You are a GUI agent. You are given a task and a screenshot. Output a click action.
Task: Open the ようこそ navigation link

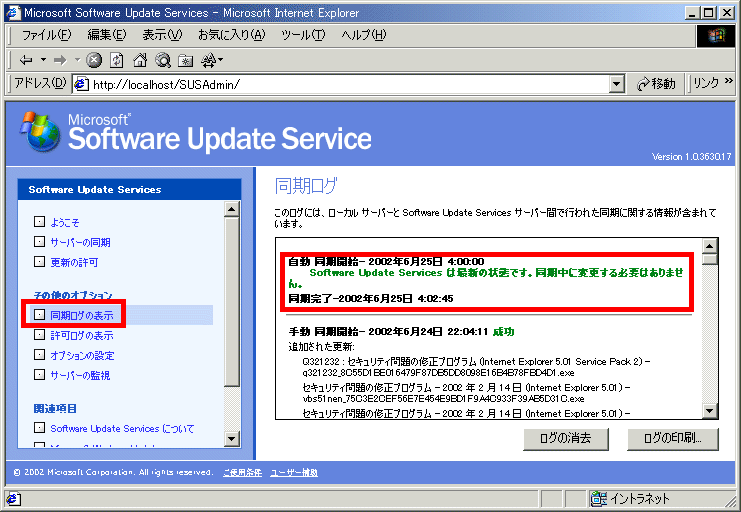(x=65, y=222)
